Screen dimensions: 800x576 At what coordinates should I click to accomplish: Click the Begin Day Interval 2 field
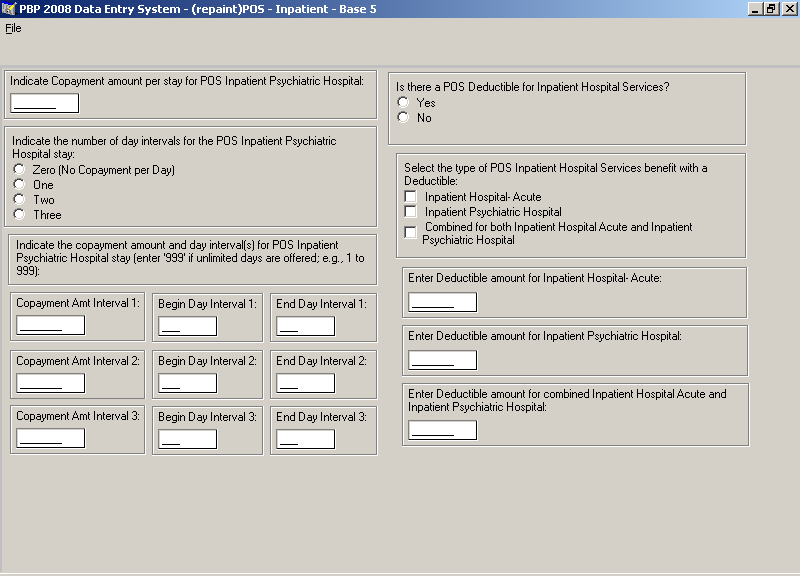coord(188,383)
